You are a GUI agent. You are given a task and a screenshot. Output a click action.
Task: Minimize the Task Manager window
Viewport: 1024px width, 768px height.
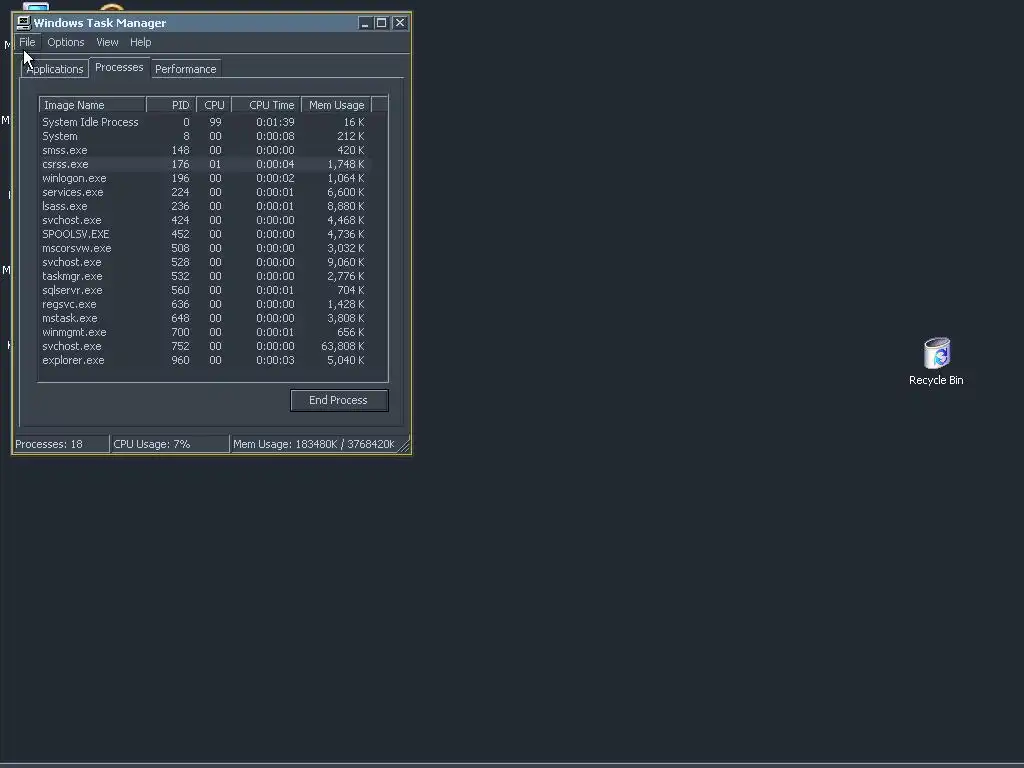(x=365, y=23)
